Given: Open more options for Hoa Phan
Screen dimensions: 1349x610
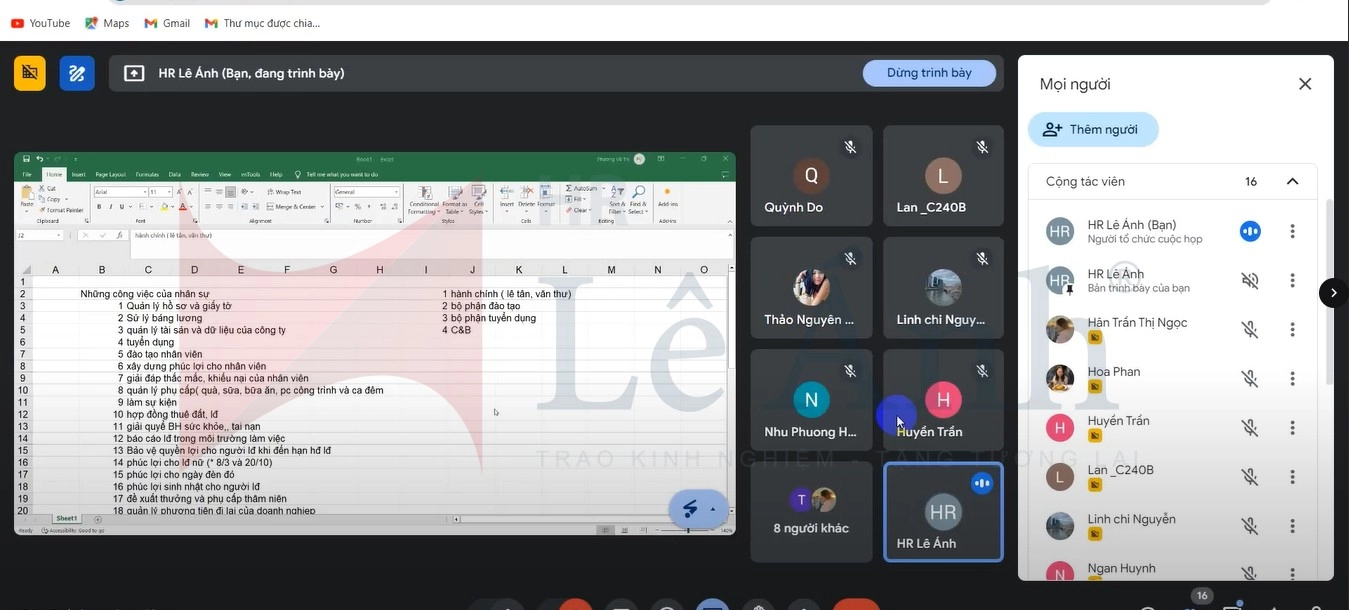Looking at the screenshot, I should click(1292, 378).
